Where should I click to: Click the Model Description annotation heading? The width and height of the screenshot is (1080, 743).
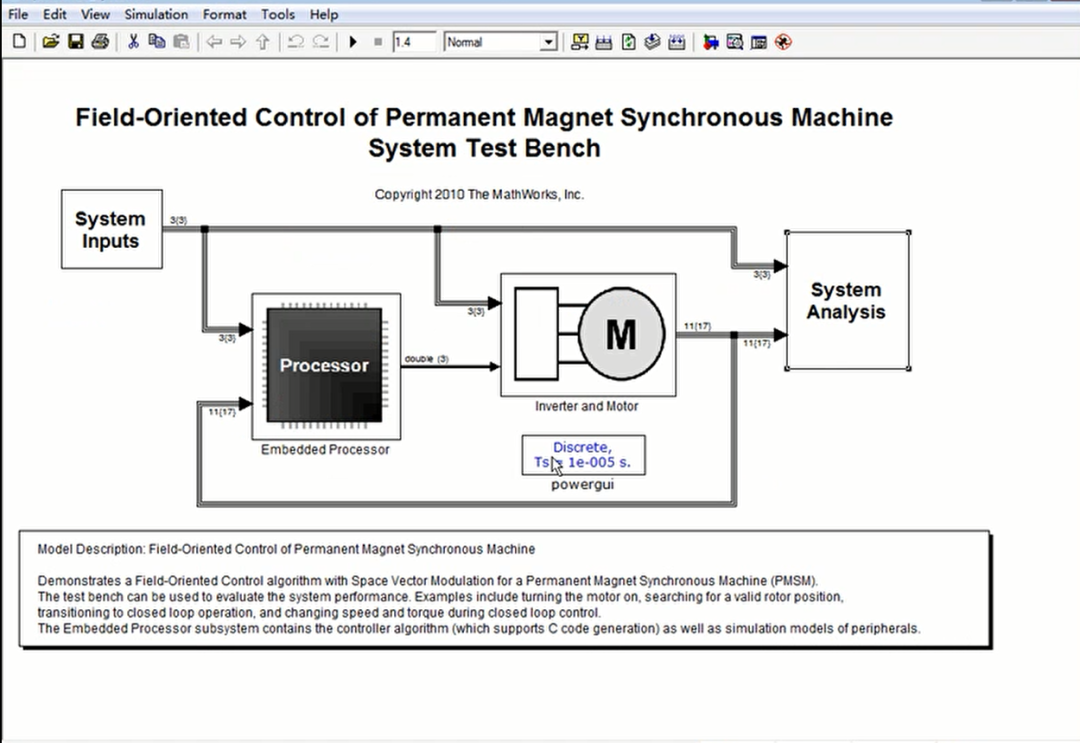click(286, 549)
